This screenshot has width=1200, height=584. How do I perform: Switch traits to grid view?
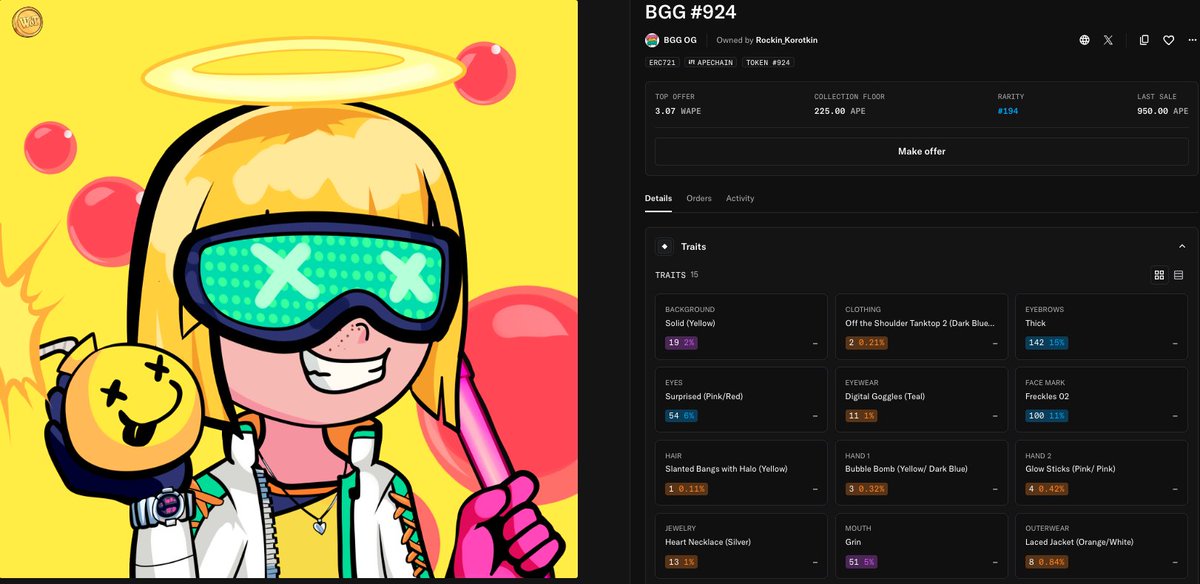pyautogui.click(x=1159, y=275)
